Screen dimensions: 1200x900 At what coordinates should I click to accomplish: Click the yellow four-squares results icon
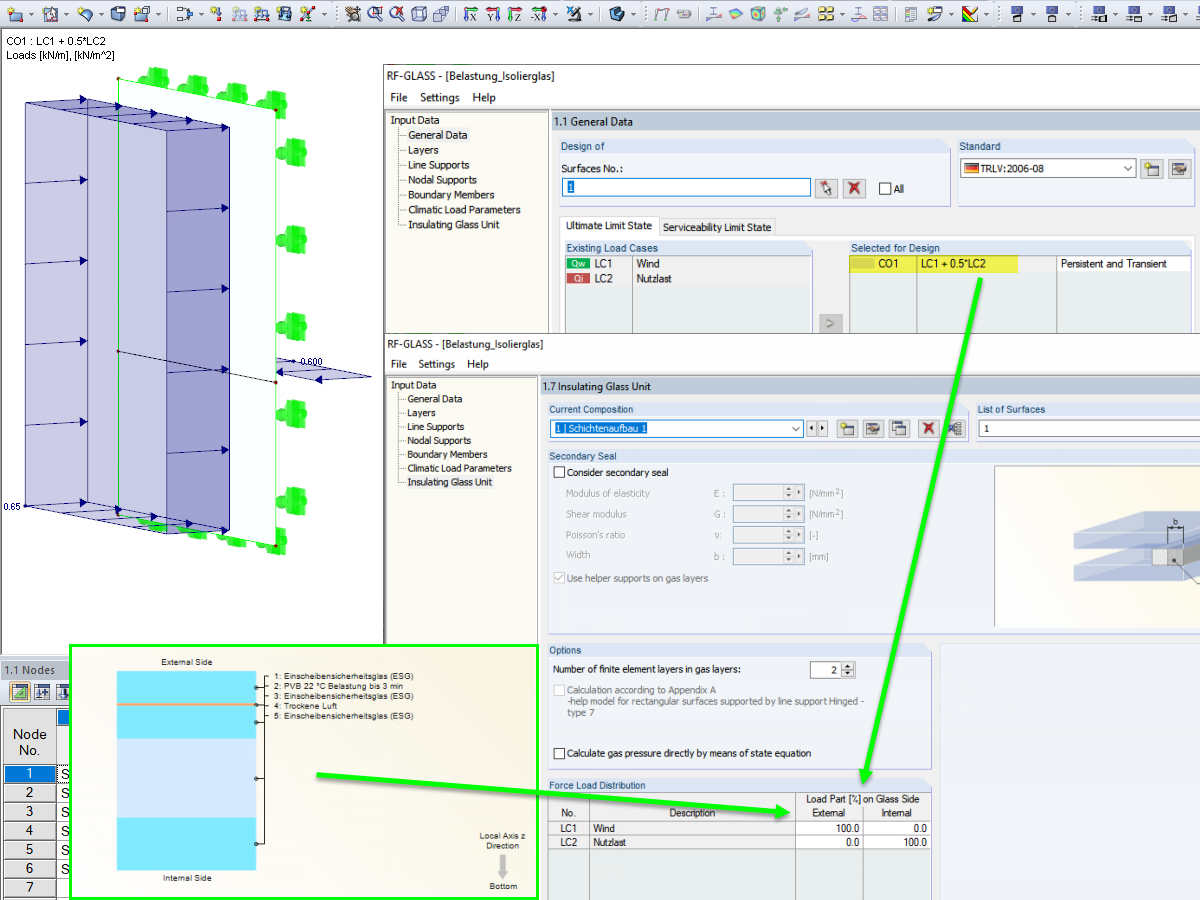tap(826, 14)
